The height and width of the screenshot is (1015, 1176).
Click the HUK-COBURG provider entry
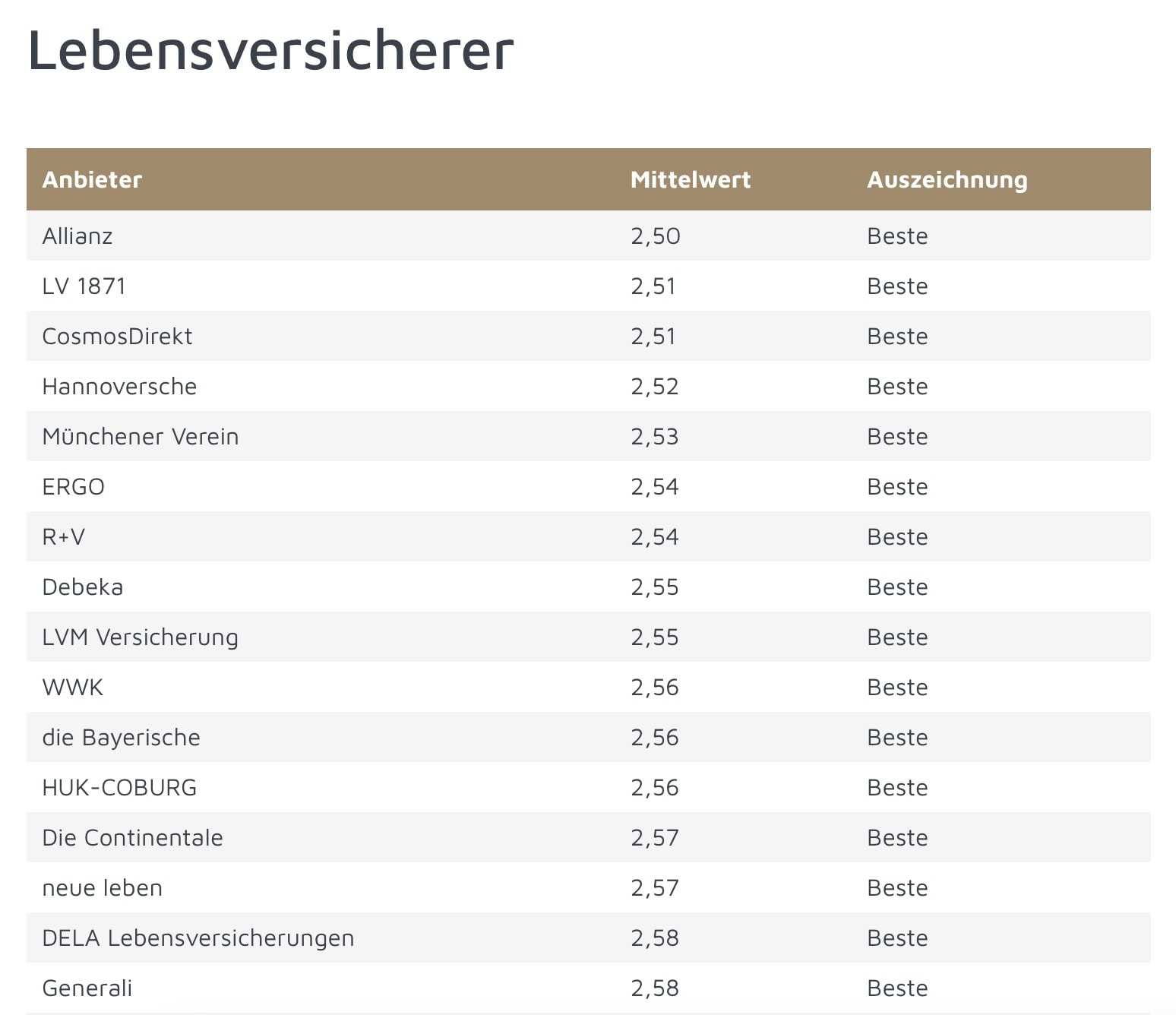pyautogui.click(x=119, y=788)
